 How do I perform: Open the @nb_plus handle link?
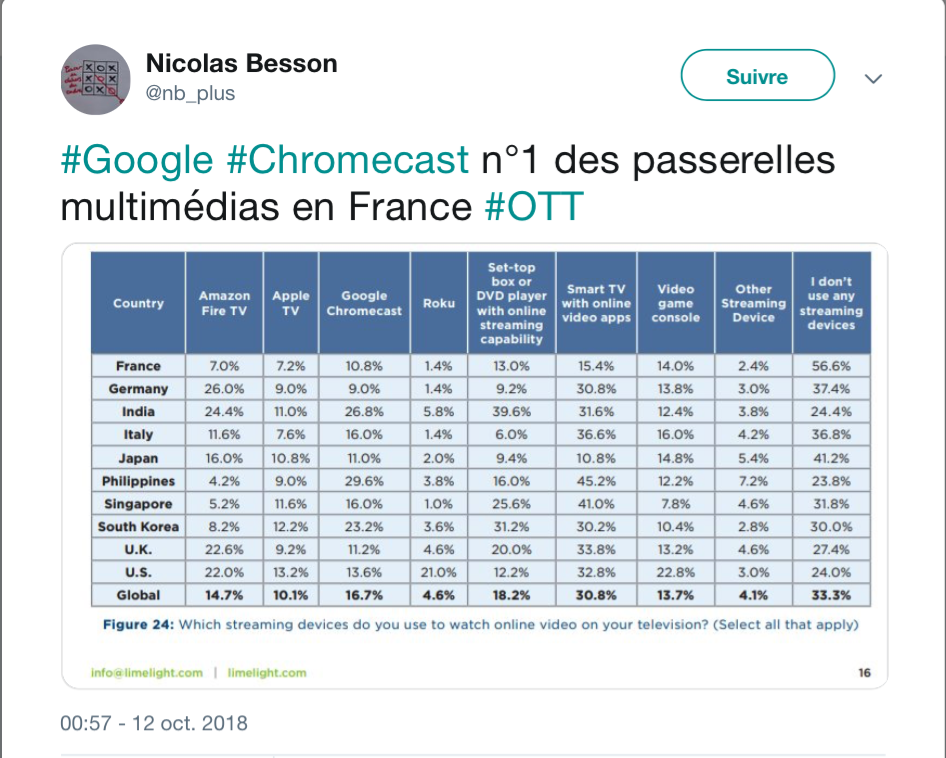coord(190,93)
